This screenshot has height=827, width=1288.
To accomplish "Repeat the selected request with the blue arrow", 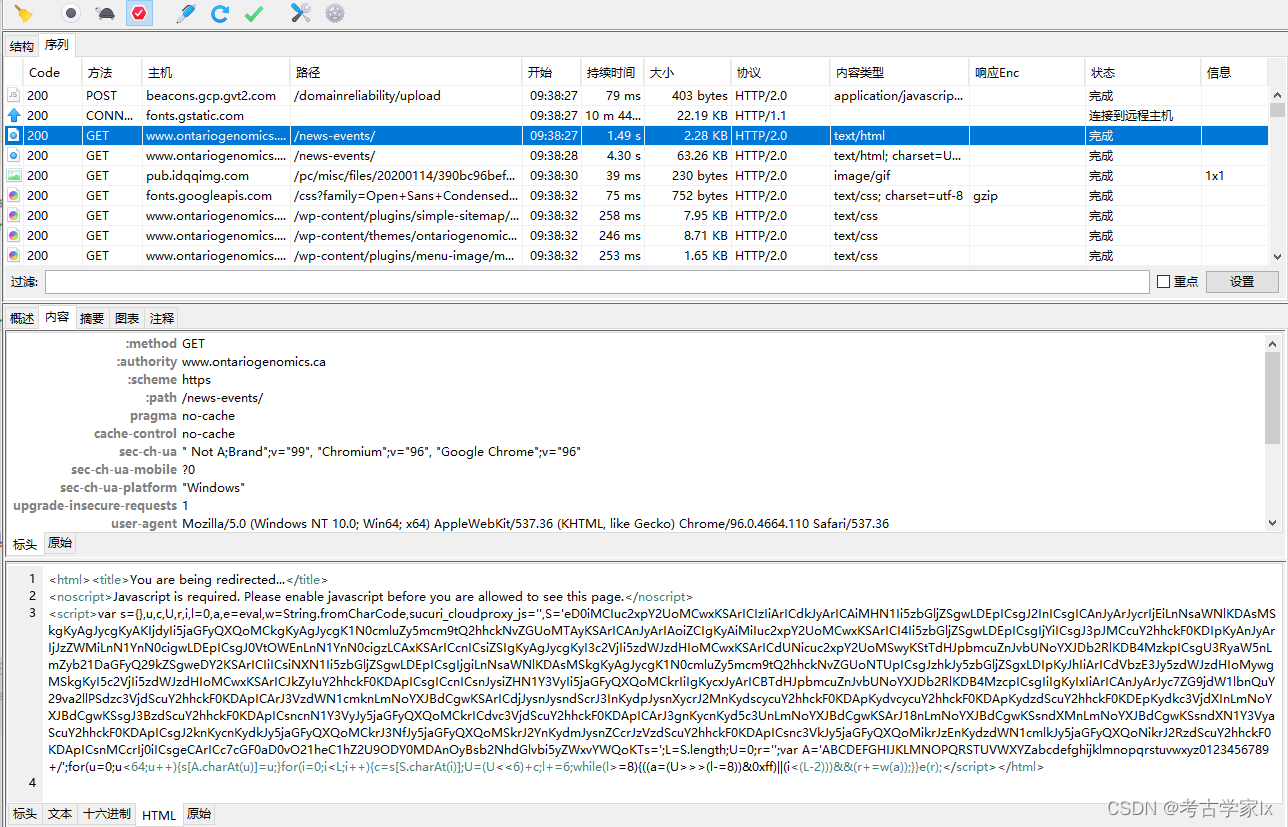I will point(220,13).
